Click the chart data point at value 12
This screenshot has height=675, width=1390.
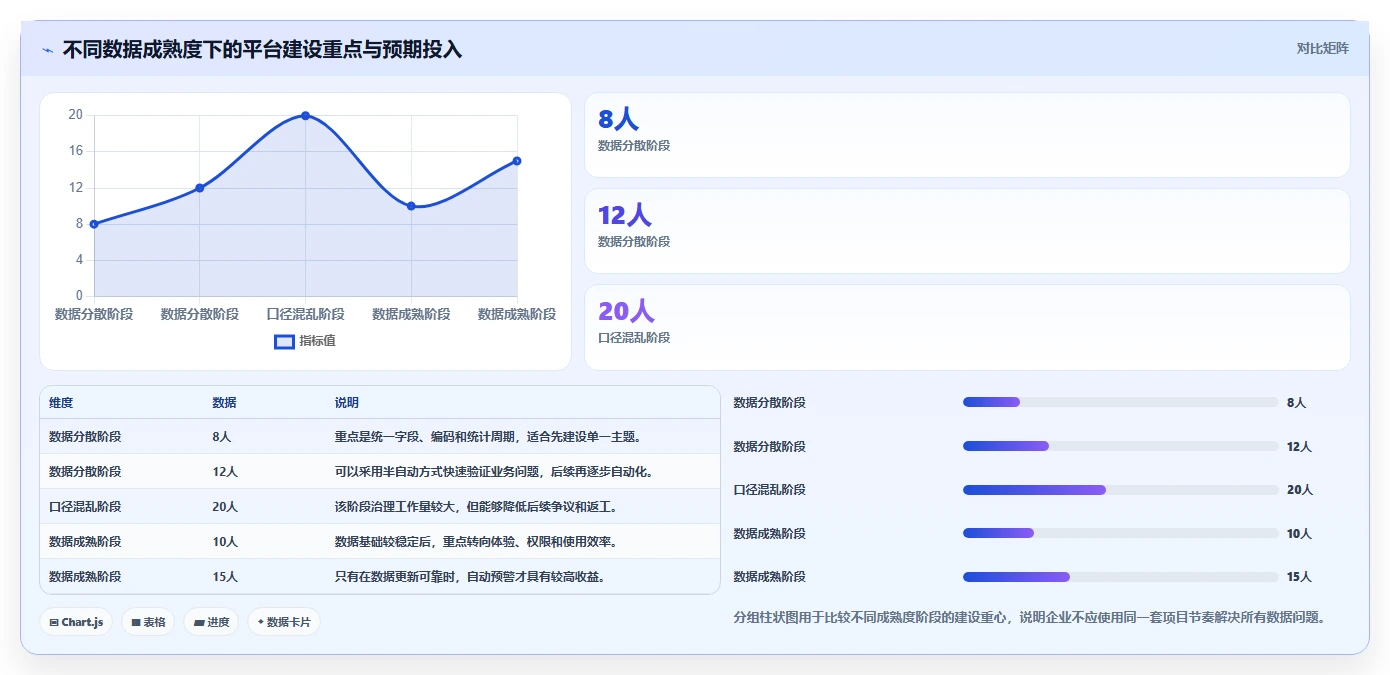(200, 188)
